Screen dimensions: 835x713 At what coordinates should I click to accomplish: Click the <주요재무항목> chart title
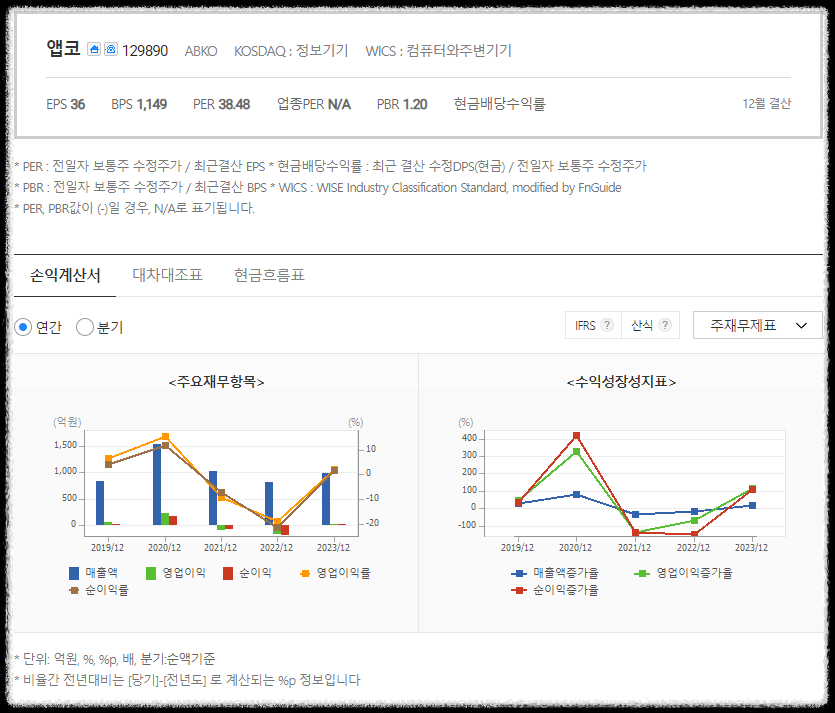coord(216,382)
